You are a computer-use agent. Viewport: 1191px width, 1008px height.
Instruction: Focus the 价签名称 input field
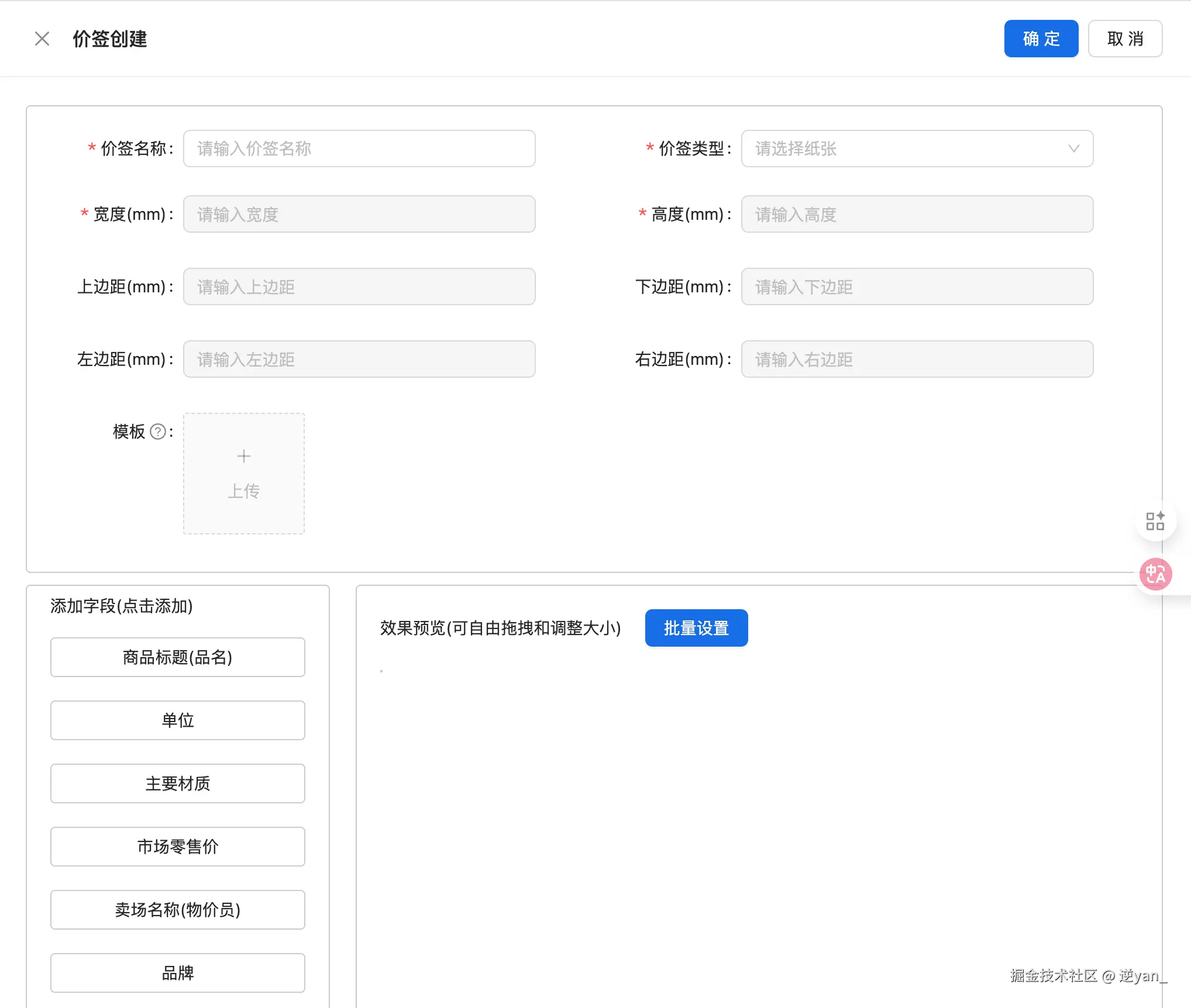point(359,149)
